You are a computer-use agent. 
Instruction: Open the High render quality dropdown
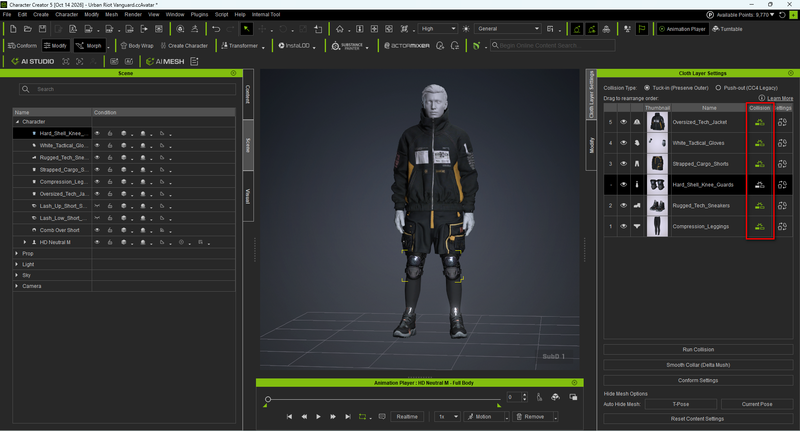pos(438,29)
